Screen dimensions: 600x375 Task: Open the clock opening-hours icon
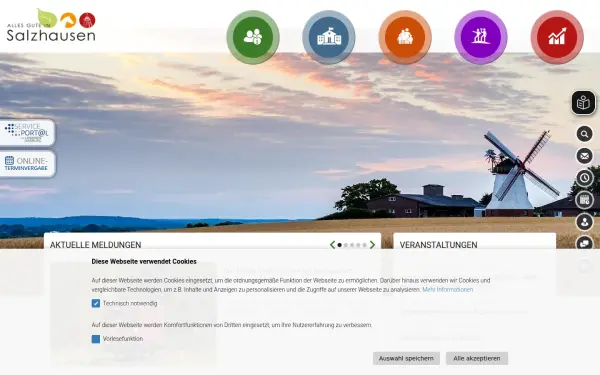point(584,178)
